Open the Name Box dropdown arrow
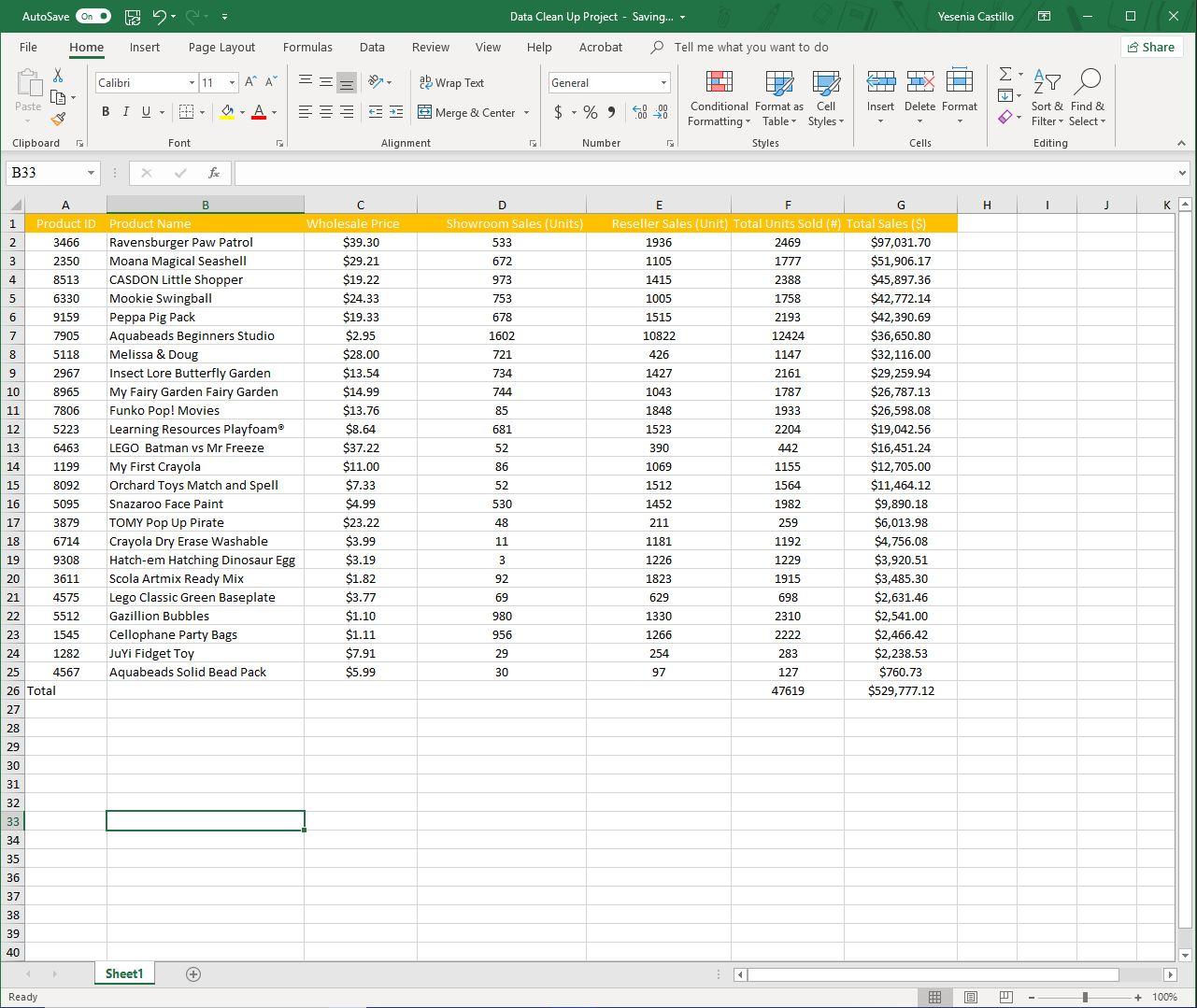This screenshot has height=1008, width=1197. tap(91, 173)
